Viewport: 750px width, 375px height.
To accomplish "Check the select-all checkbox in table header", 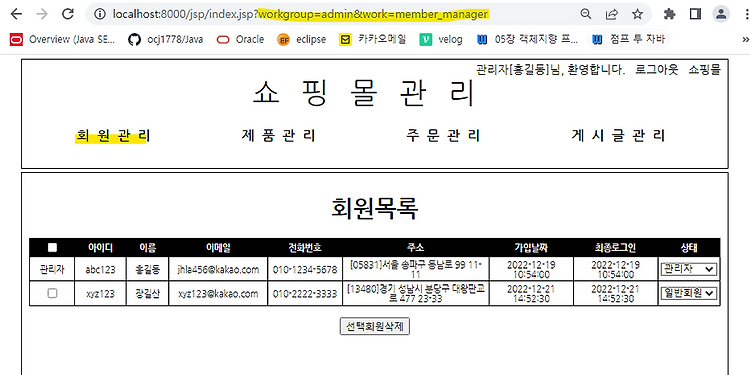I will click(x=52, y=247).
